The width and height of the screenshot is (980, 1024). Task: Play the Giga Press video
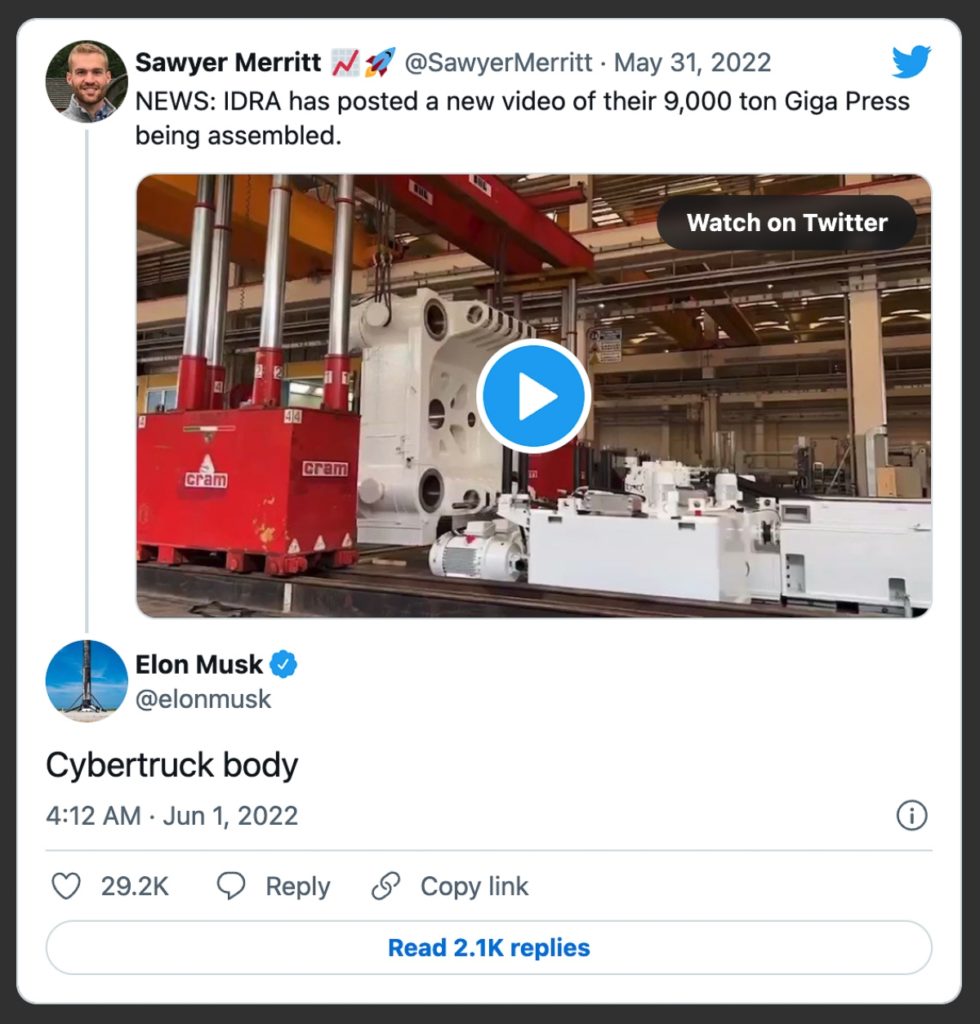(x=534, y=397)
